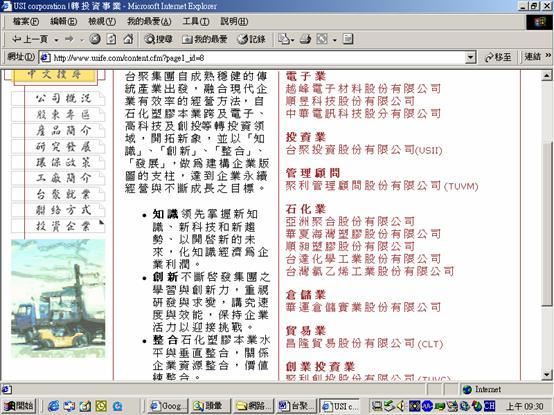Click the vertical scrollbar up arrow
Viewport: 554px width, 415px height.
click(547, 75)
